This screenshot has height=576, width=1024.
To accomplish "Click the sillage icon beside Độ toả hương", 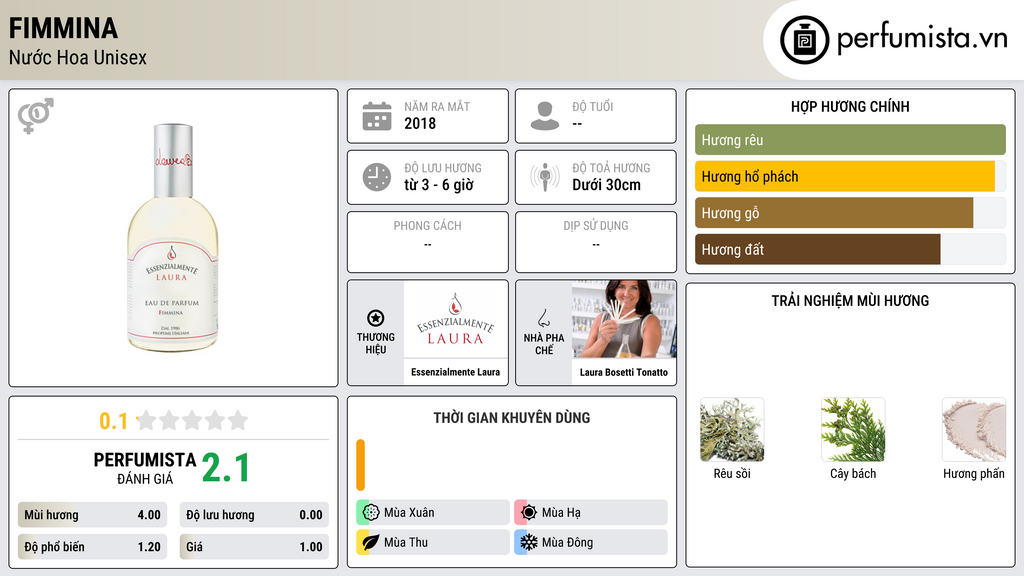I will point(545,177).
